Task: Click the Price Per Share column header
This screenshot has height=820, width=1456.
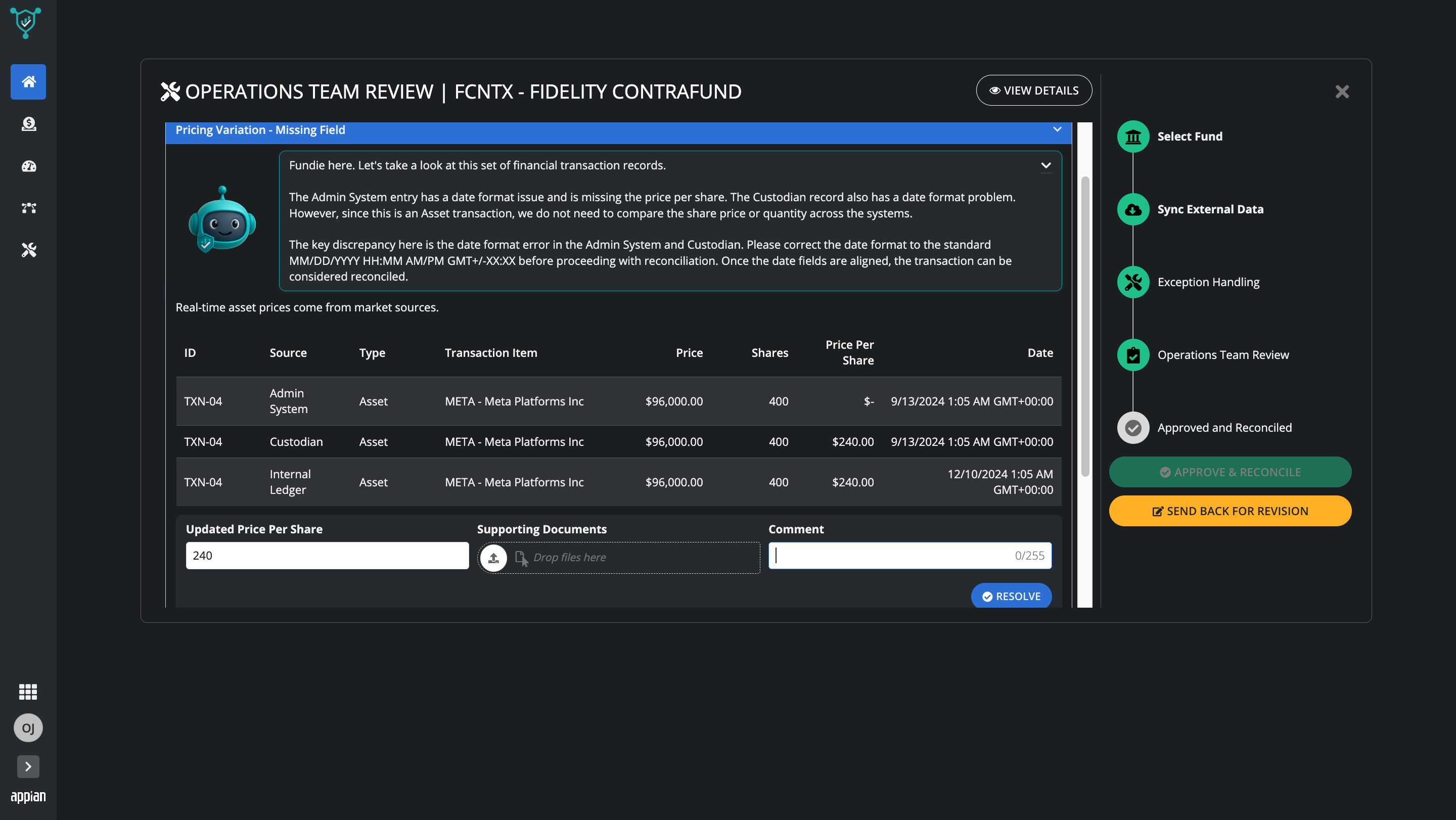Action: [x=849, y=353]
